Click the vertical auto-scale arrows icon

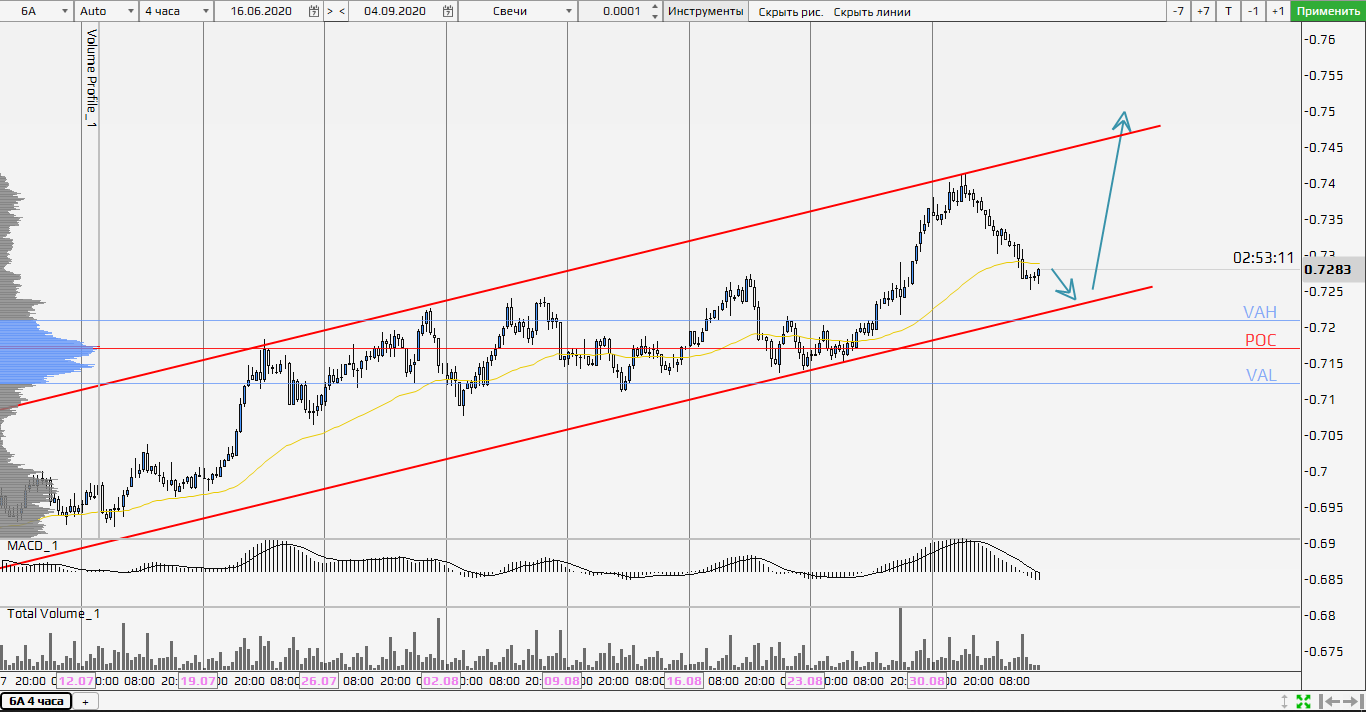pyautogui.click(x=1285, y=701)
